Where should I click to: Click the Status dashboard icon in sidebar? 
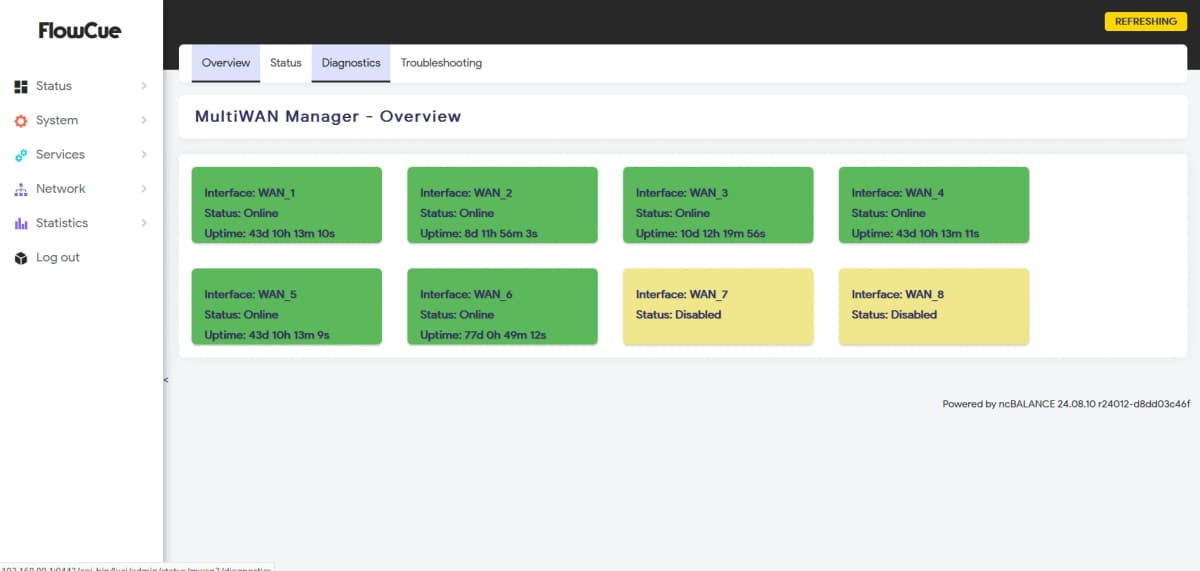click(x=20, y=87)
